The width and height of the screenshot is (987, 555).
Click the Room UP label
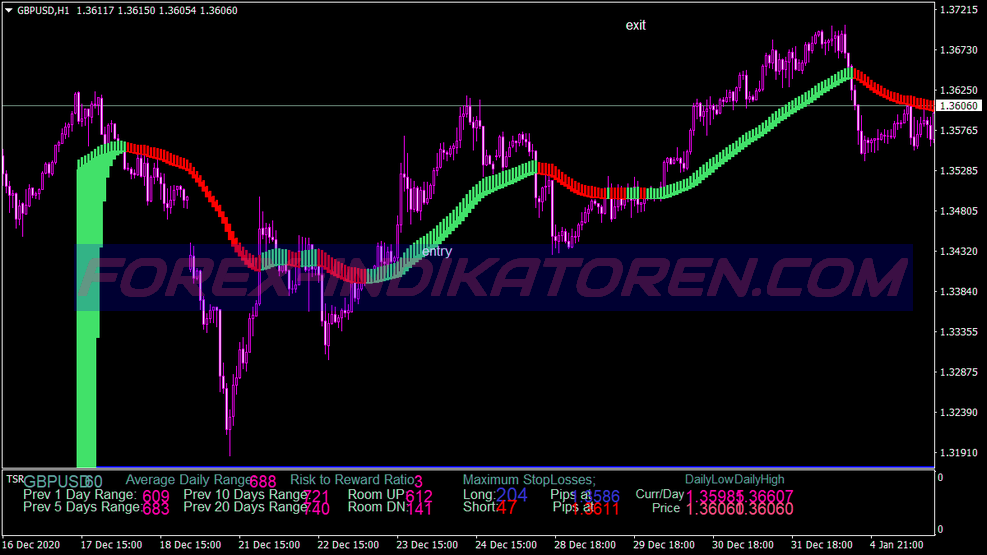click(376, 495)
